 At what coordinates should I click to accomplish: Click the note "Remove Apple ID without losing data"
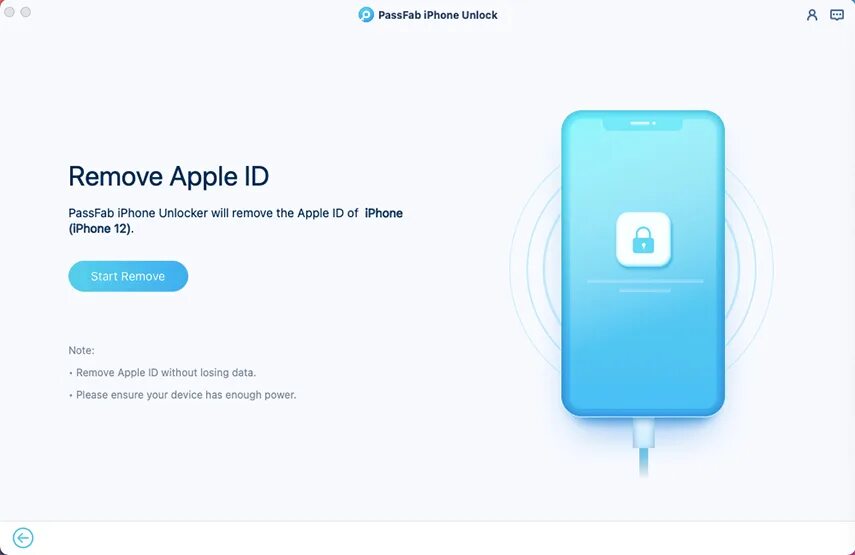(x=166, y=372)
